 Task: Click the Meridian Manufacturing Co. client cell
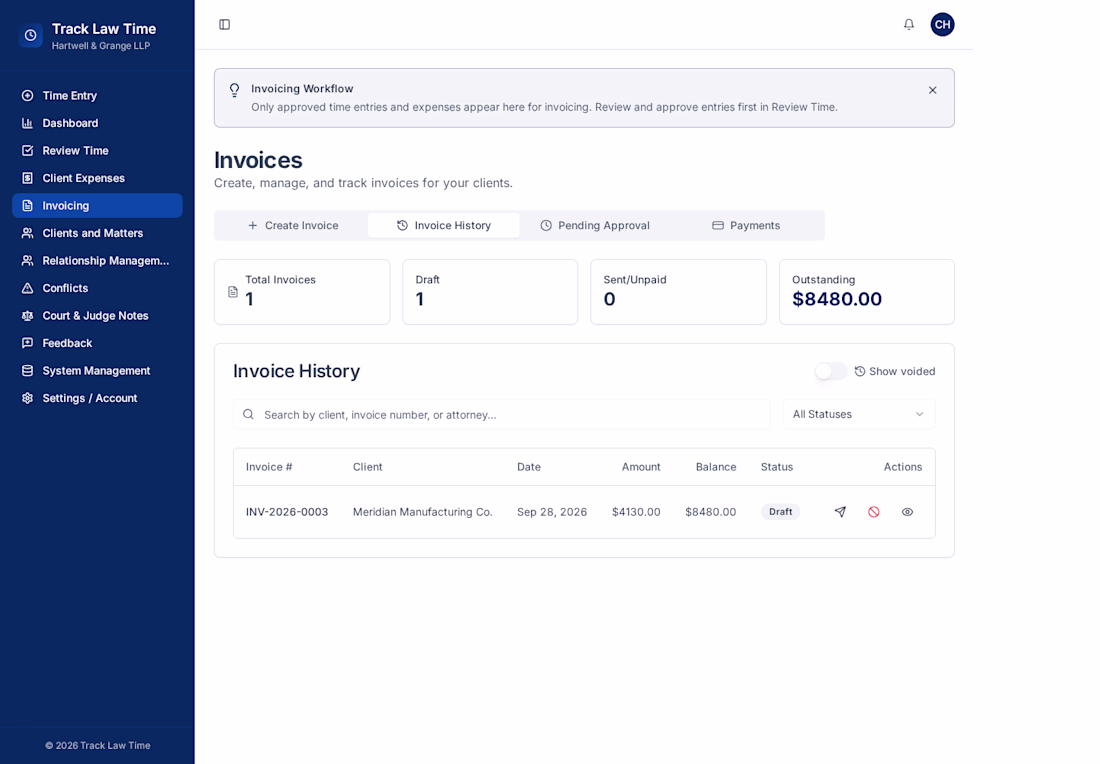click(422, 512)
